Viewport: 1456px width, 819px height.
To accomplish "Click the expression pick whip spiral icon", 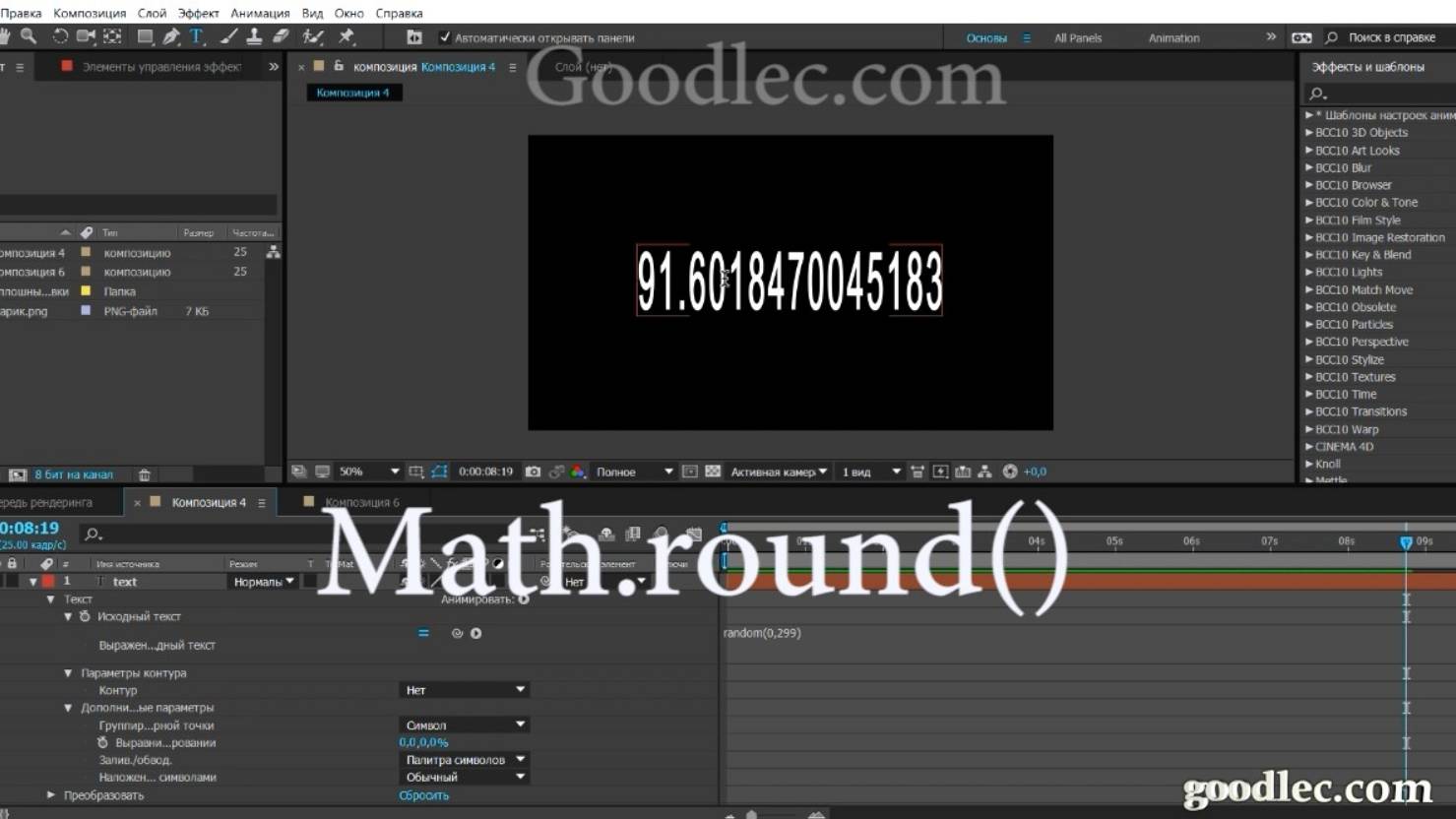I will 457,633.
